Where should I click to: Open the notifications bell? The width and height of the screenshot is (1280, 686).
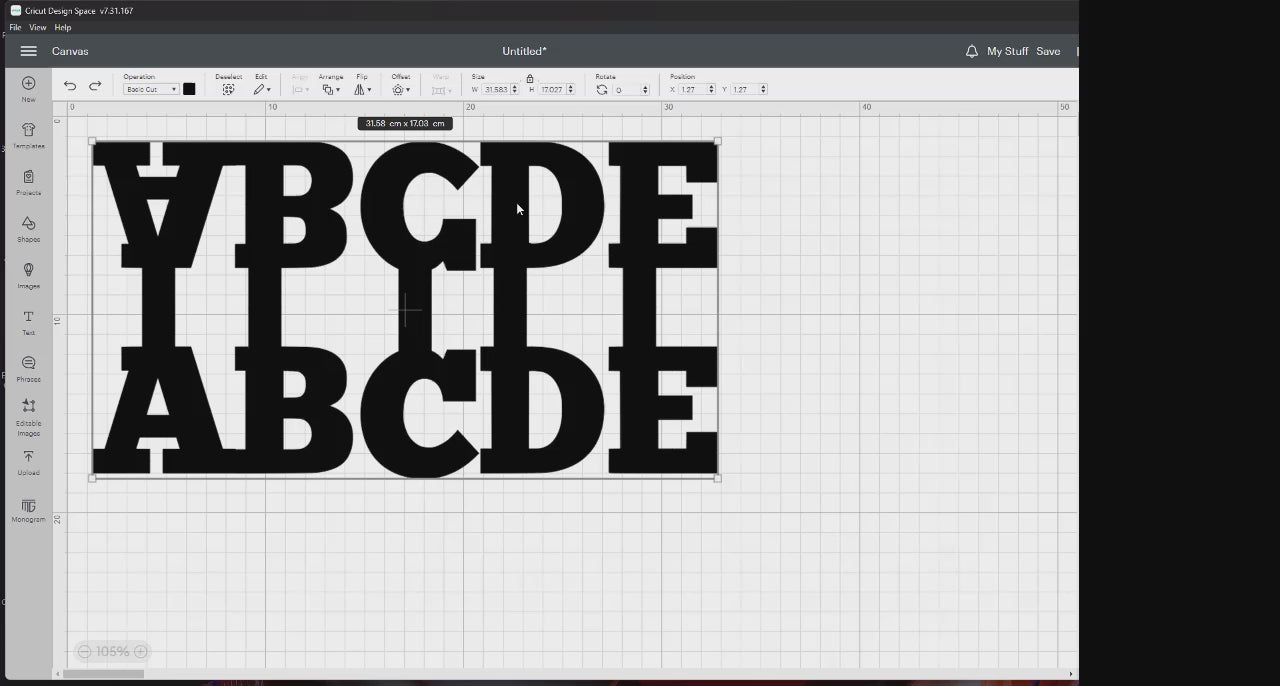pos(971,51)
